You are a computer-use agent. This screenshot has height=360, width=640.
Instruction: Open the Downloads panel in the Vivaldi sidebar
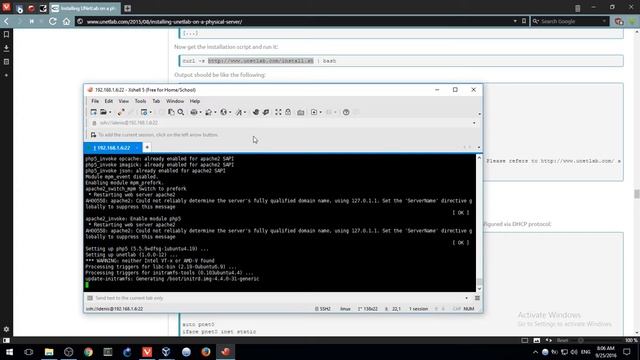point(7,48)
